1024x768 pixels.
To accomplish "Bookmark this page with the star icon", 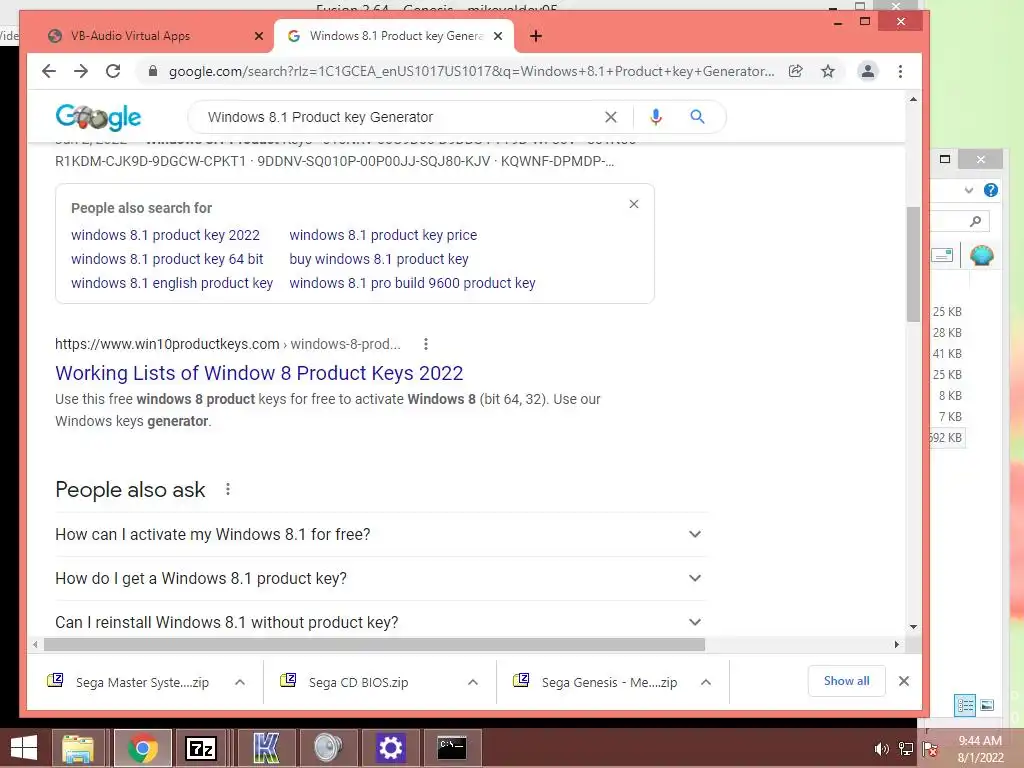I will [x=828, y=71].
